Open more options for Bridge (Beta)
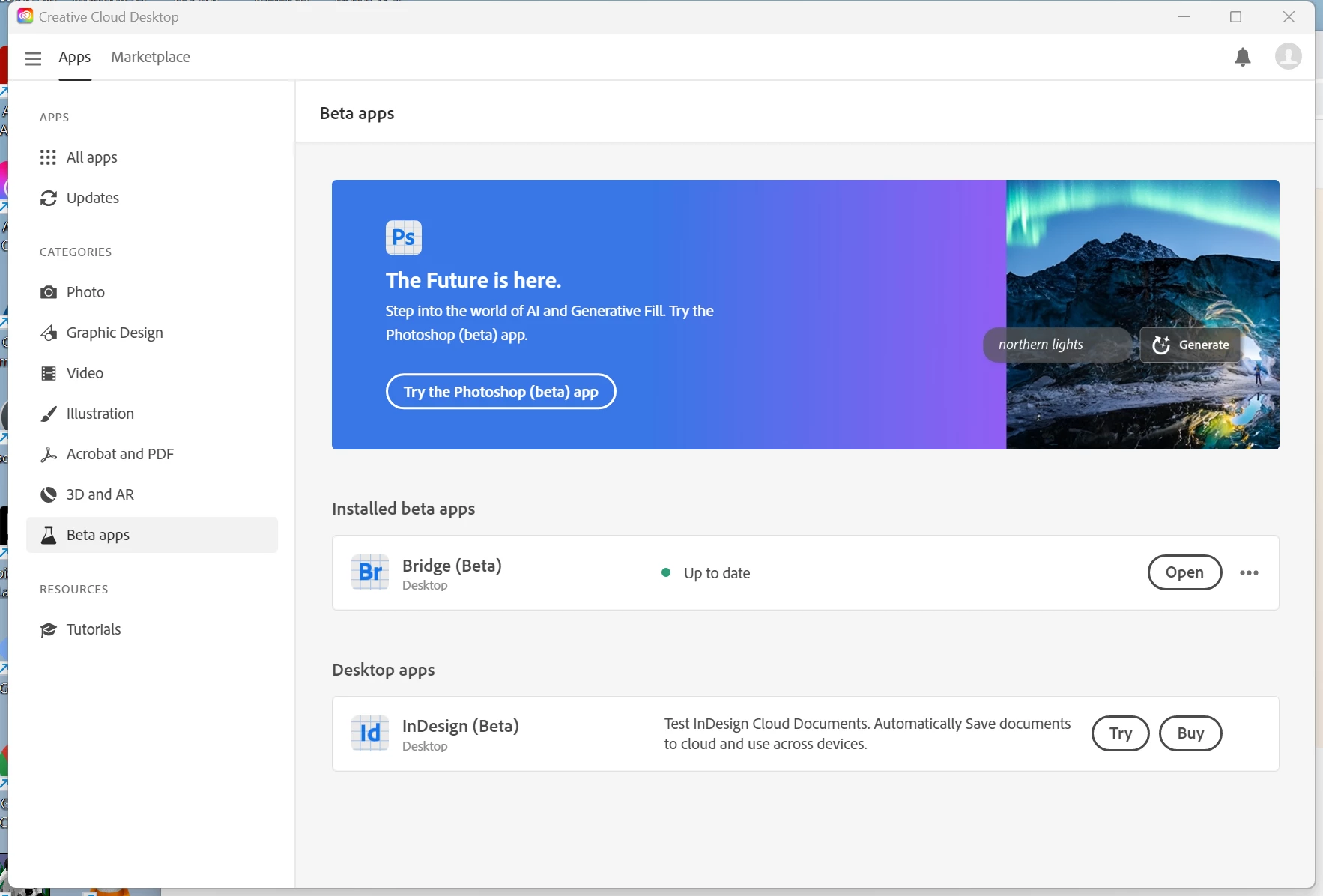Screen dimensions: 1323x896 tap(1249, 572)
